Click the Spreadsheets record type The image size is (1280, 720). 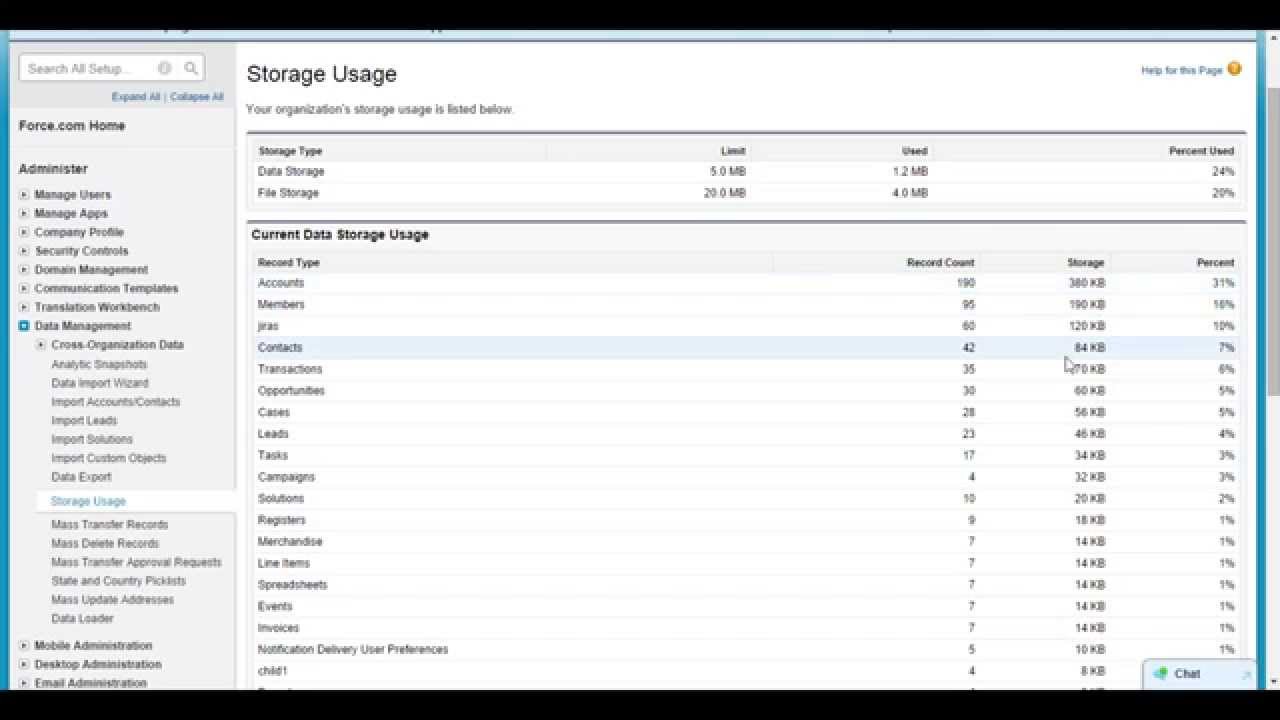click(x=292, y=585)
